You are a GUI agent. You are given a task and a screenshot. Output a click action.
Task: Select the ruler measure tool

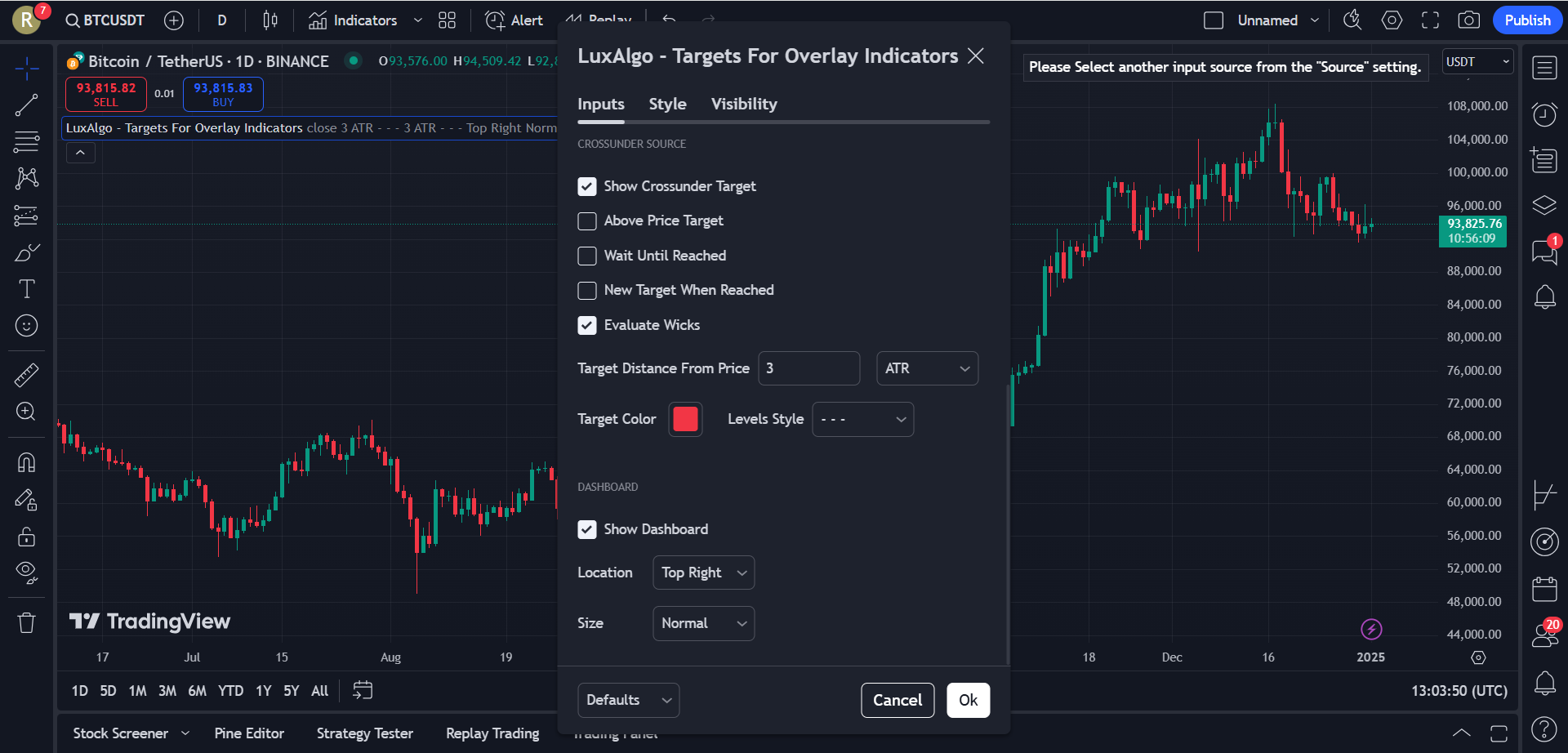[26, 375]
